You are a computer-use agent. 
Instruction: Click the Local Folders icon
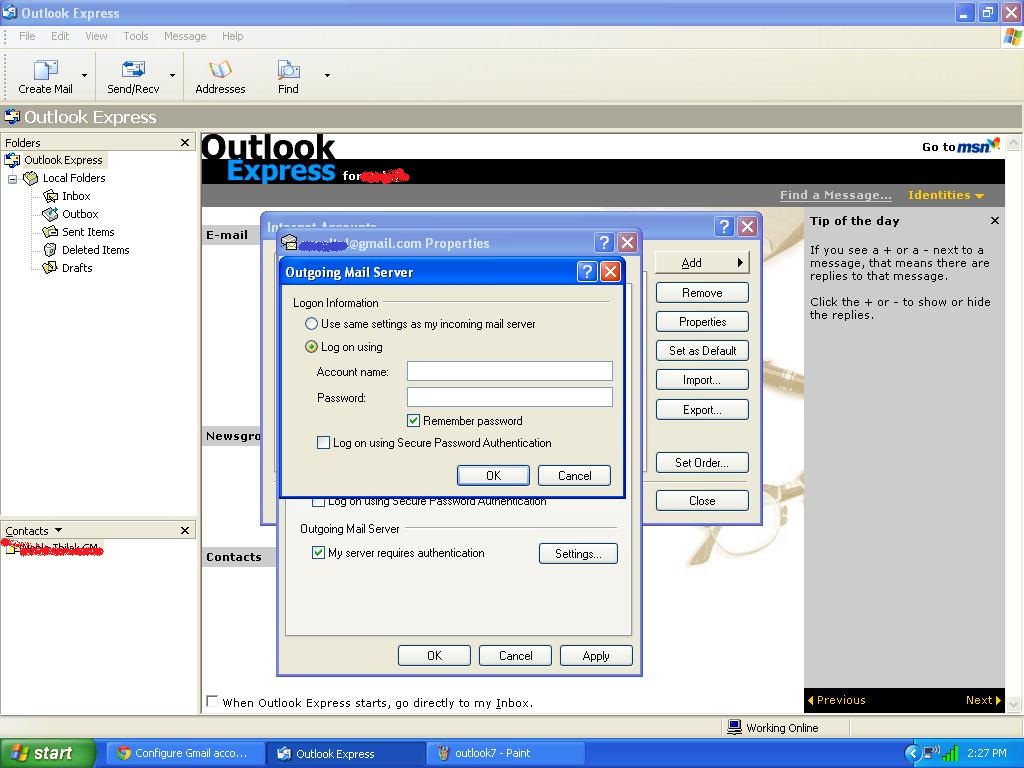(31, 178)
